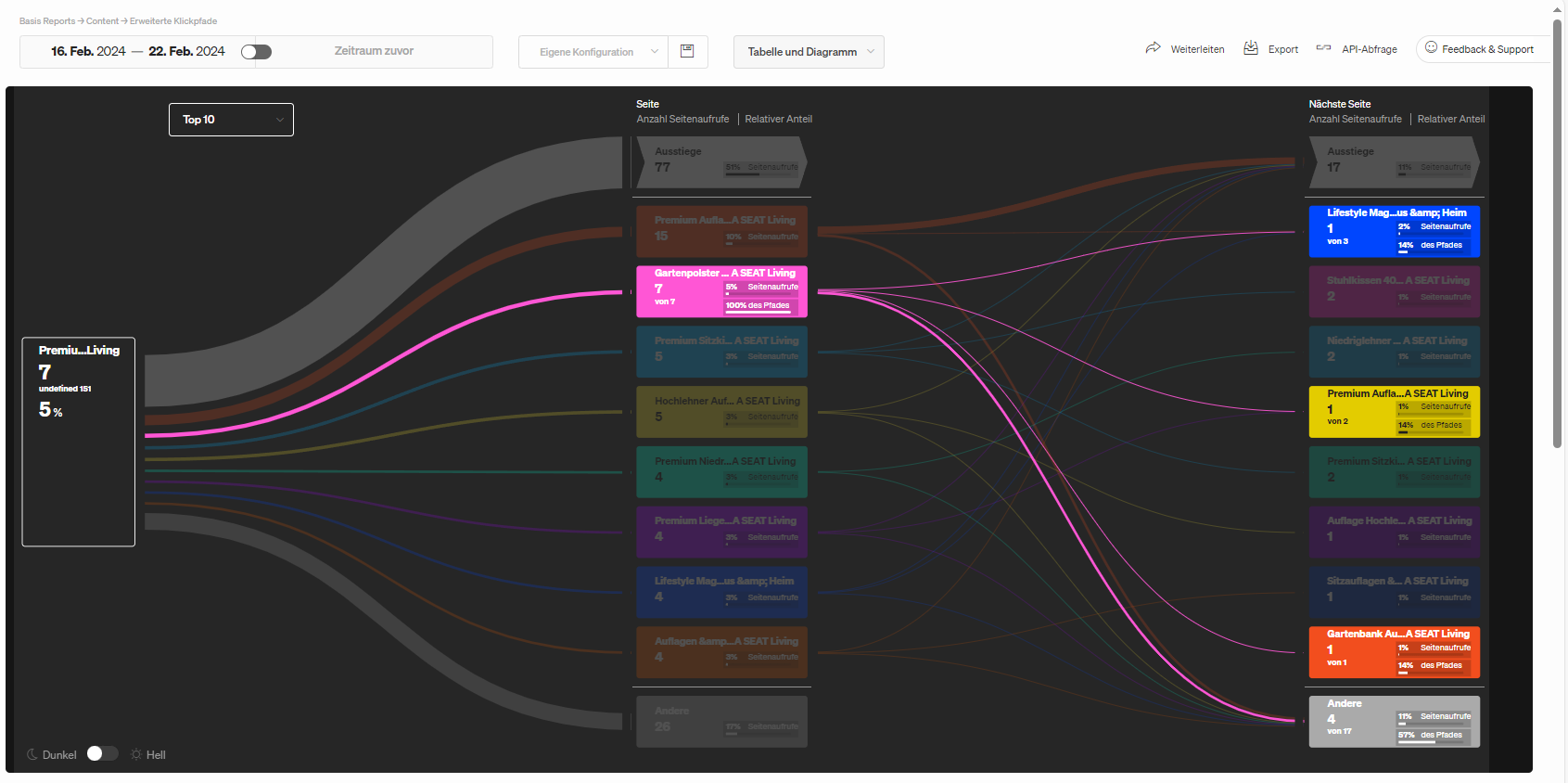Viewport: 1568px width, 783px height.
Task: Open the Top 10 dropdown
Action: click(x=231, y=120)
